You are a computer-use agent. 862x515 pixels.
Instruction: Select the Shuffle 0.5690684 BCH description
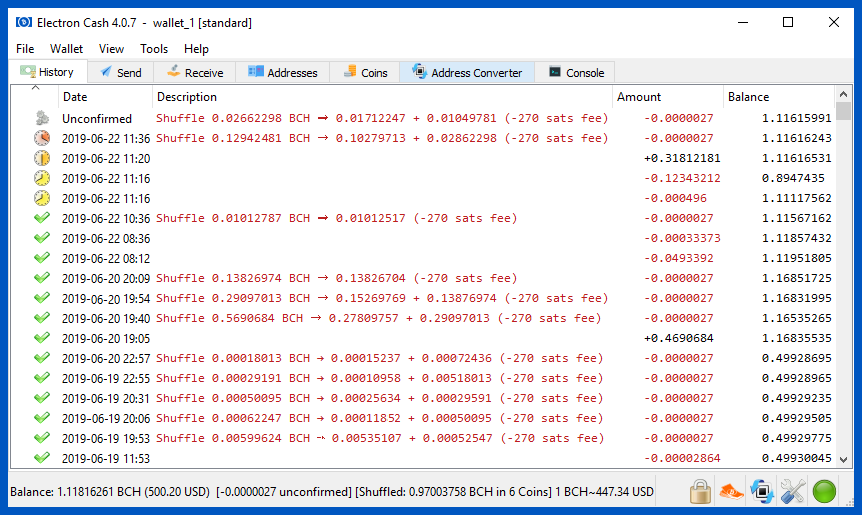pyautogui.click(x=379, y=318)
